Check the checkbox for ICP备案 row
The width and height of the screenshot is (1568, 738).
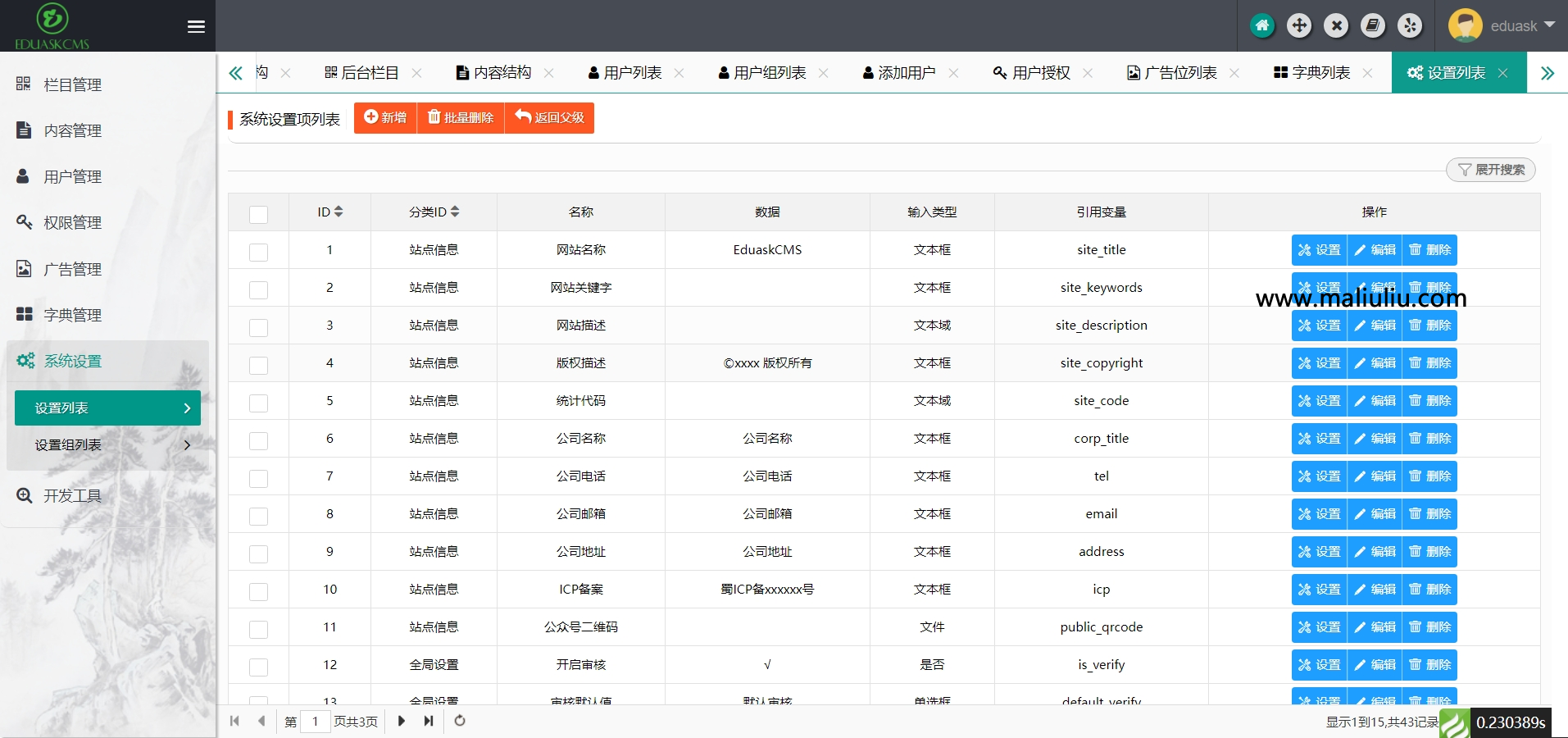click(258, 591)
